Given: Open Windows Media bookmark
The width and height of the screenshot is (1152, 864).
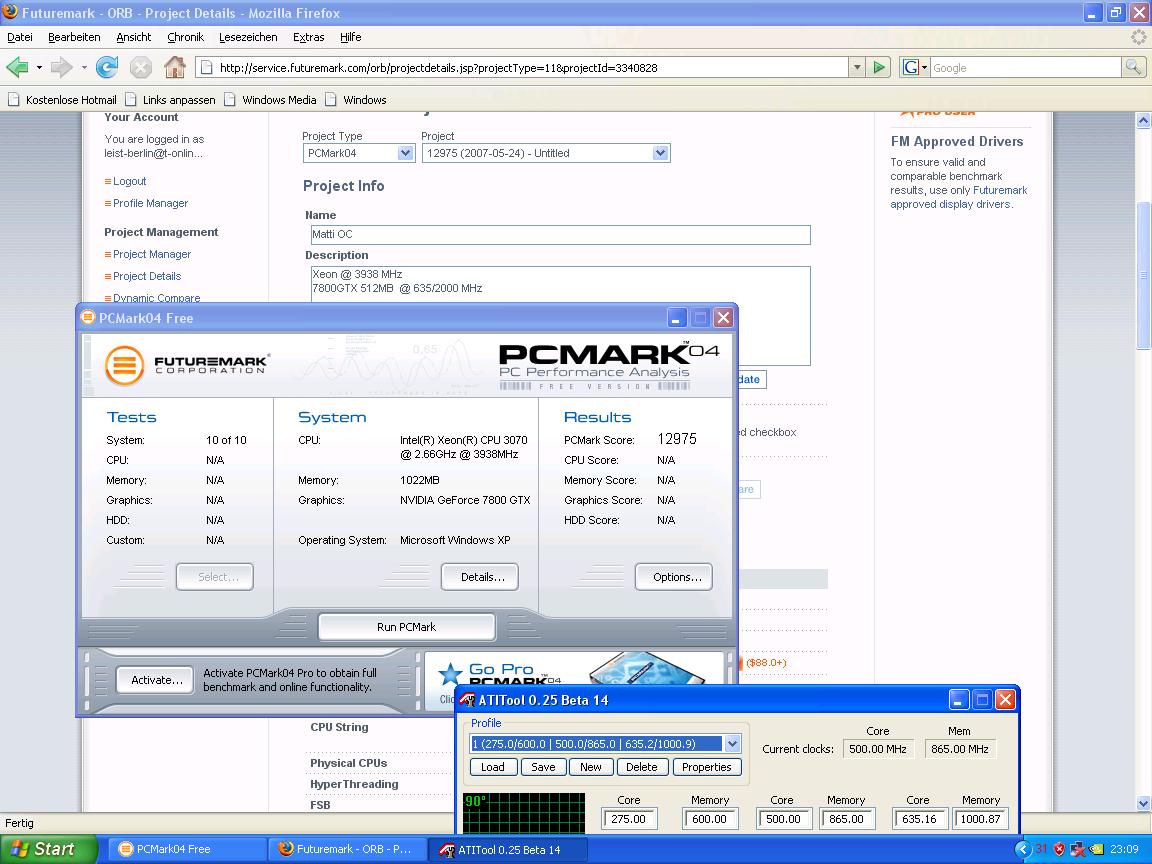Looking at the screenshot, I should (270, 100).
